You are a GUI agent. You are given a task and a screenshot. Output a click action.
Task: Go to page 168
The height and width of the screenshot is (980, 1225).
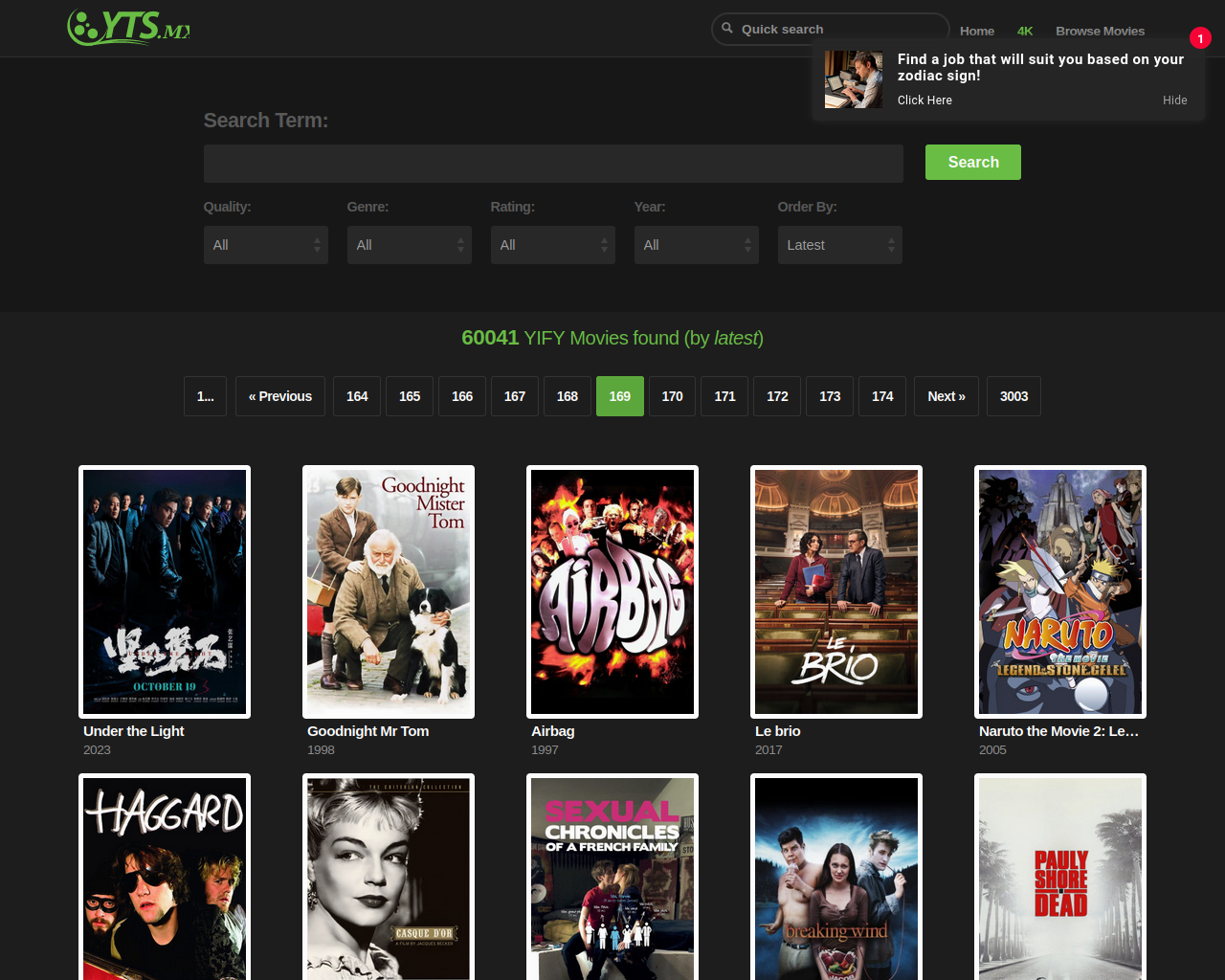point(568,396)
